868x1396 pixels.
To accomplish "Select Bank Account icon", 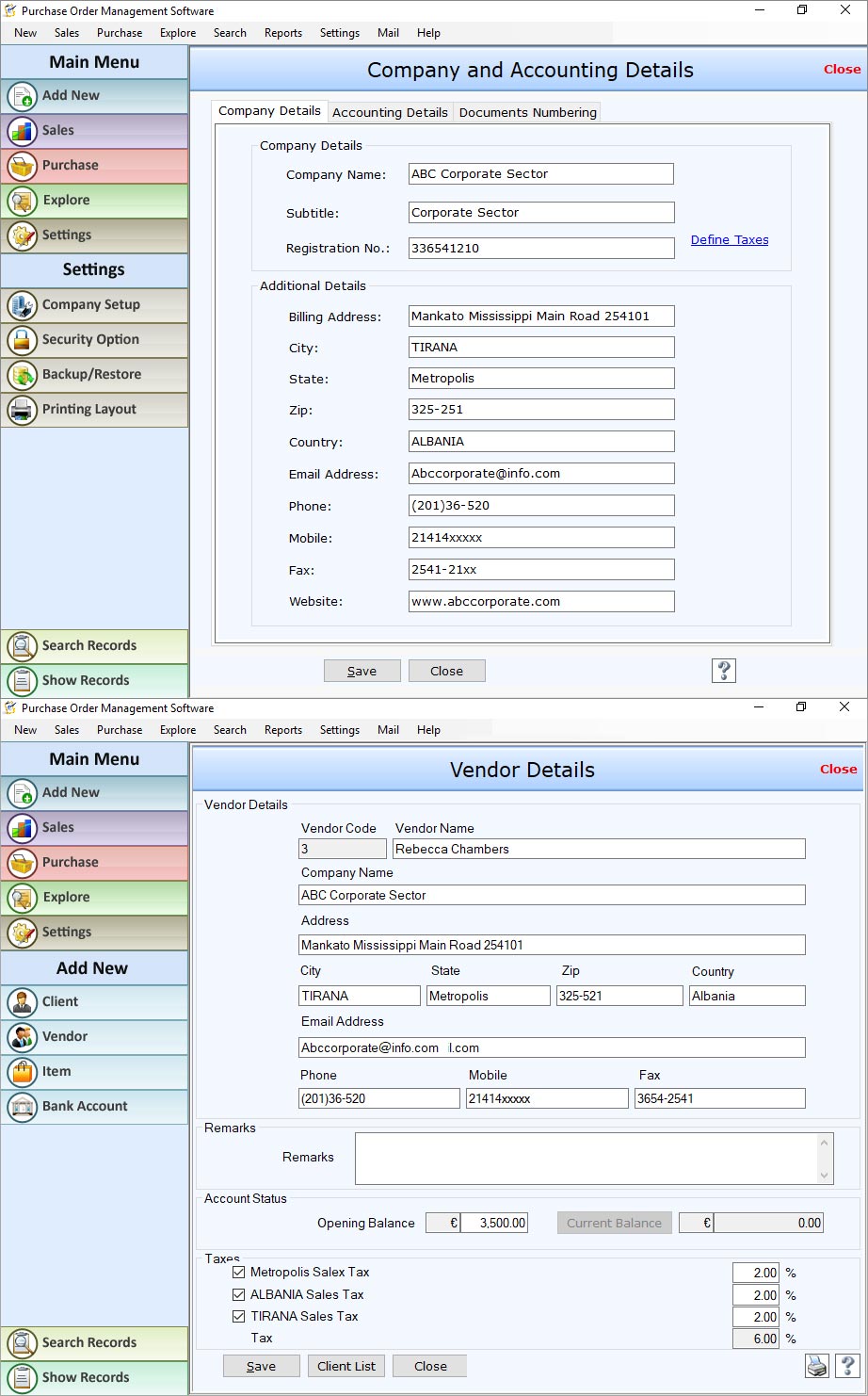I will 22,1107.
